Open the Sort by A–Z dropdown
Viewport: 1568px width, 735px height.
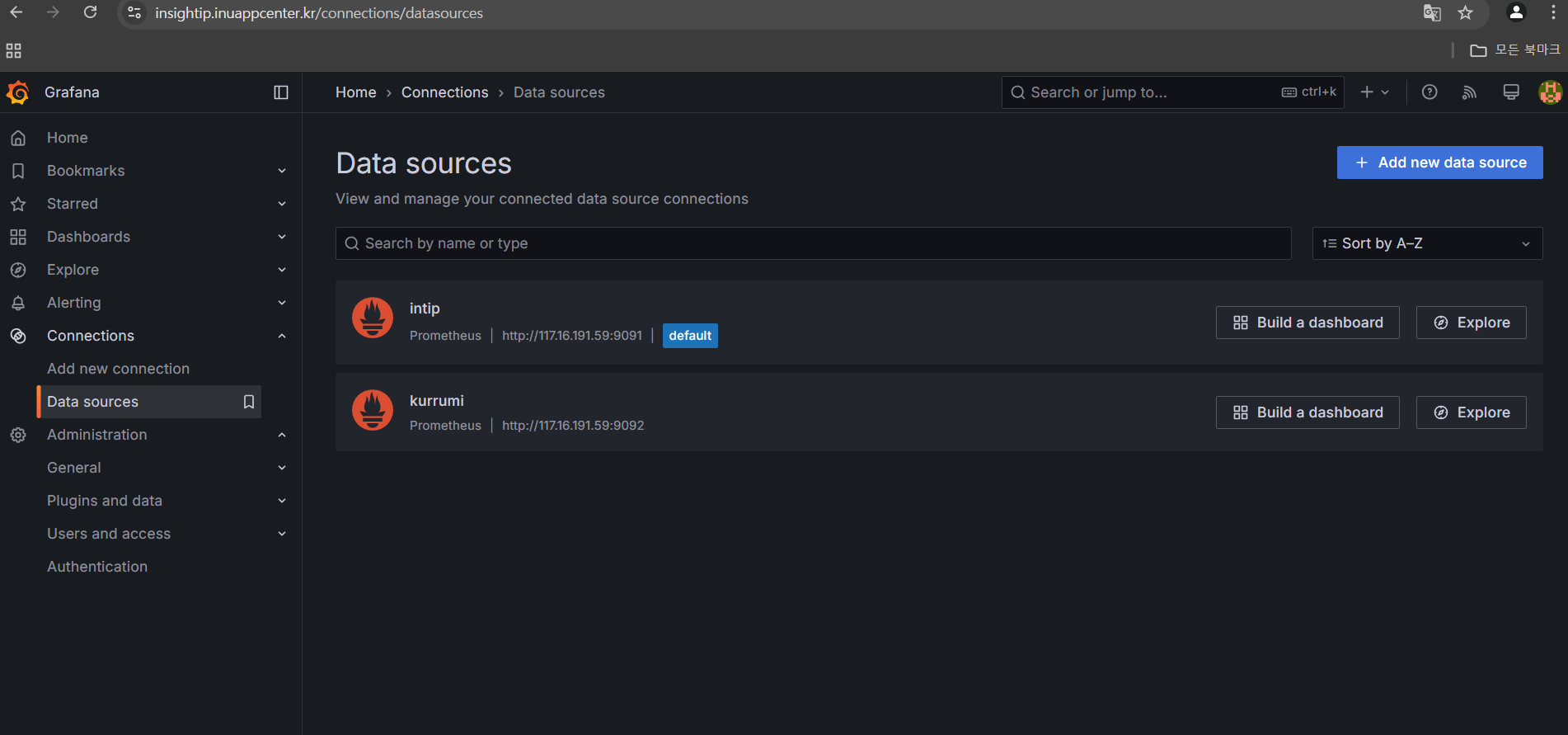pos(1427,243)
